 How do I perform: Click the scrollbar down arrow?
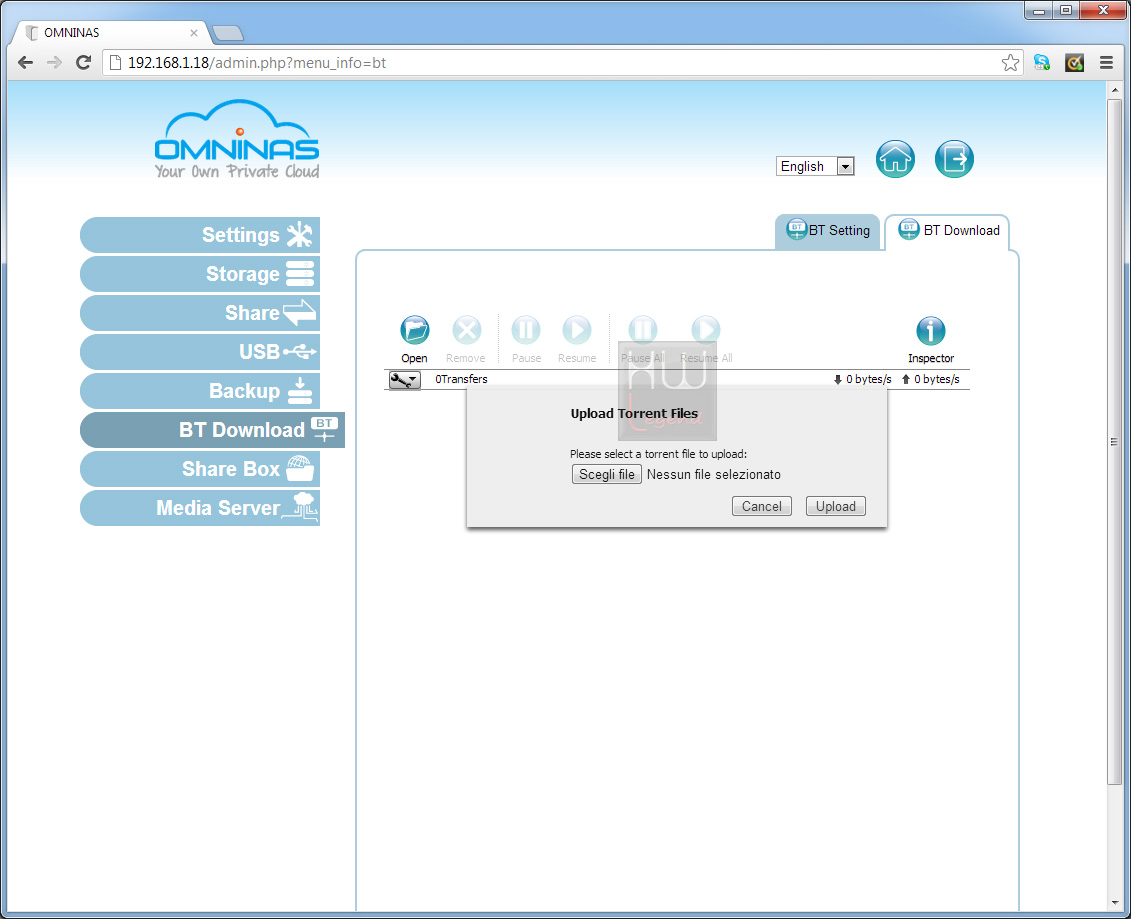click(1114, 902)
